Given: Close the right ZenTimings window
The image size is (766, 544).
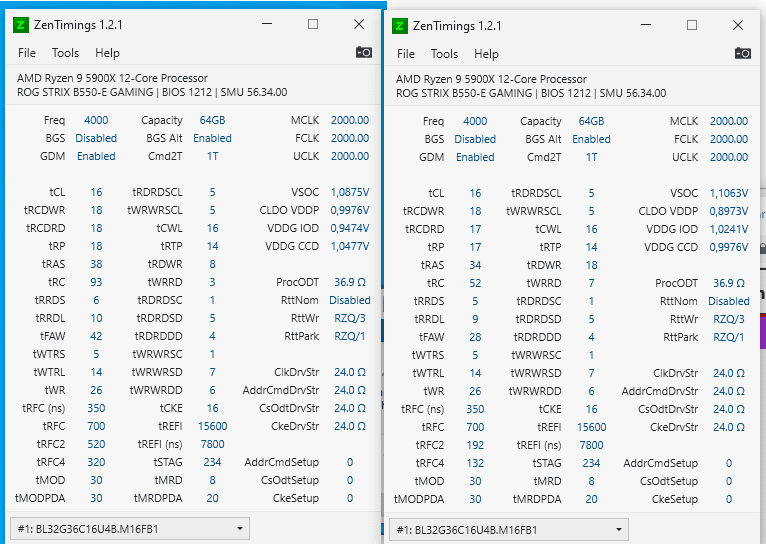Looking at the screenshot, I should pyautogui.click(x=738, y=25).
